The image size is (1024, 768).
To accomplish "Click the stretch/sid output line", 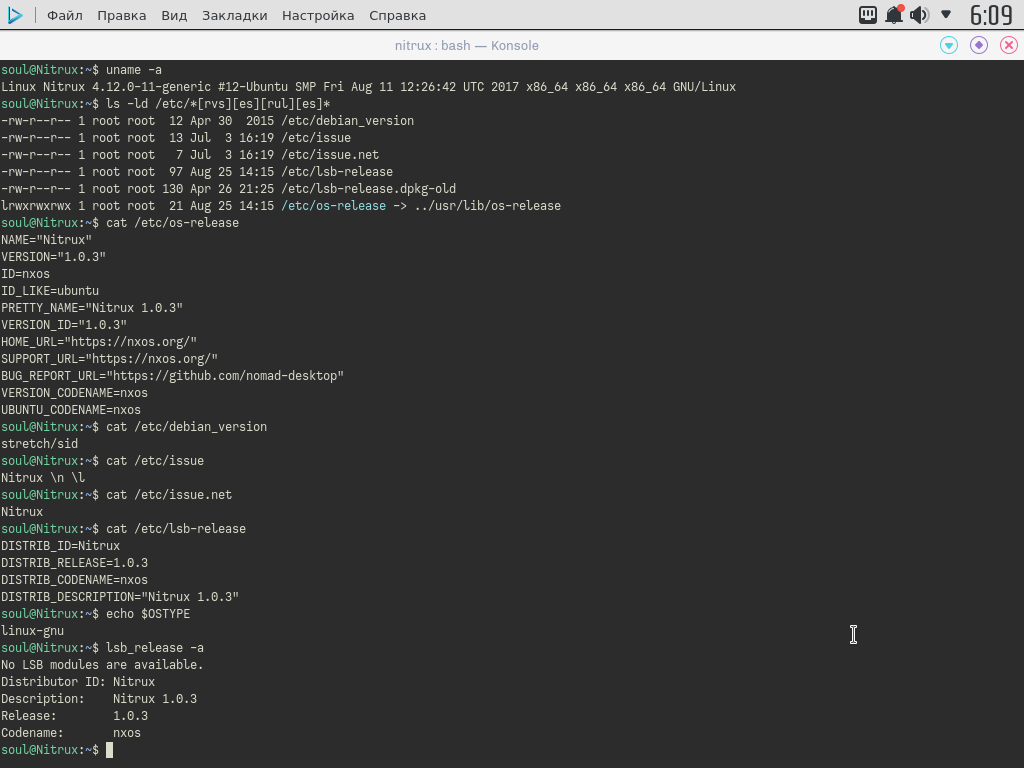I will (x=39, y=443).
